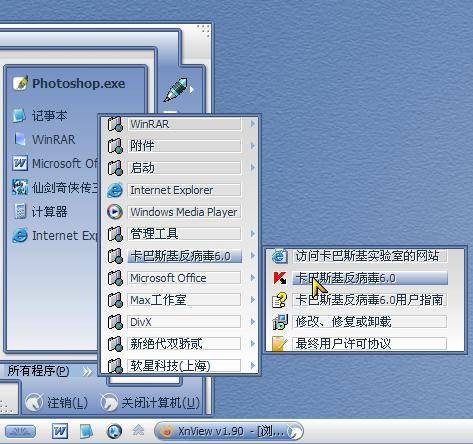Expand the 启动 submenu arrow
The image size is (473, 444).
pyautogui.click(x=253, y=168)
